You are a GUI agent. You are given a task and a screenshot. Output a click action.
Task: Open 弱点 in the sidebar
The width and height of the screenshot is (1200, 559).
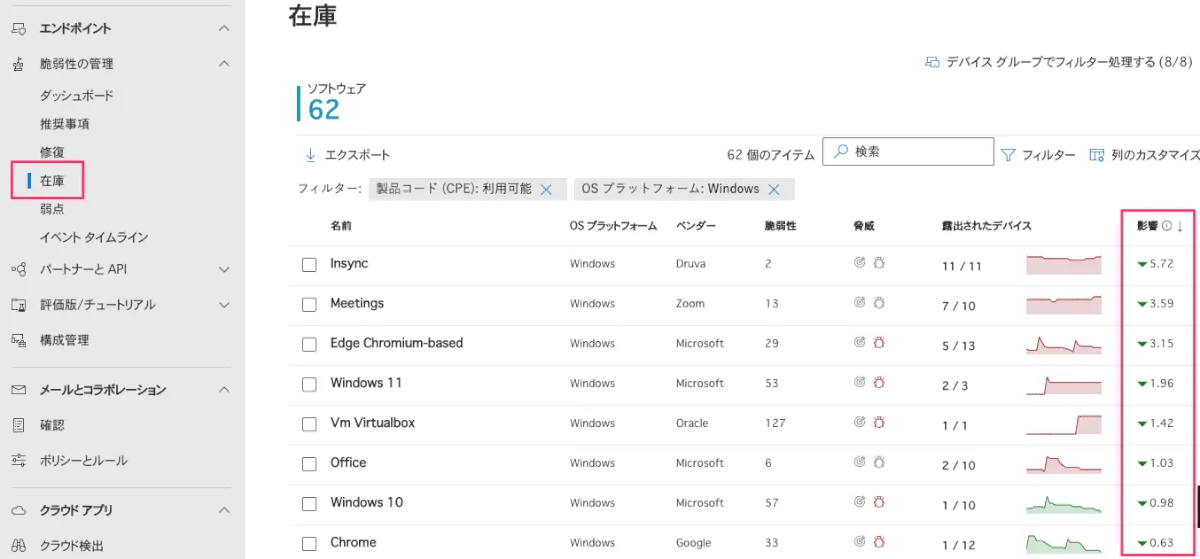click(x=52, y=209)
